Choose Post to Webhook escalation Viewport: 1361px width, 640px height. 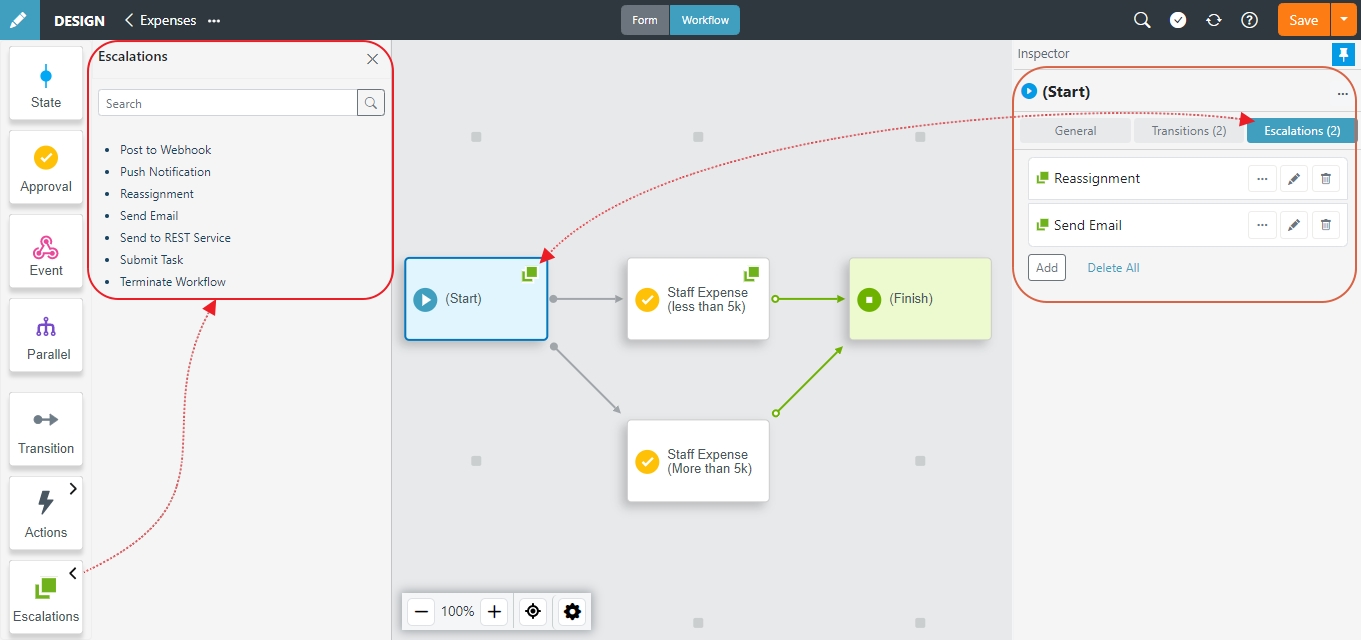[166, 150]
